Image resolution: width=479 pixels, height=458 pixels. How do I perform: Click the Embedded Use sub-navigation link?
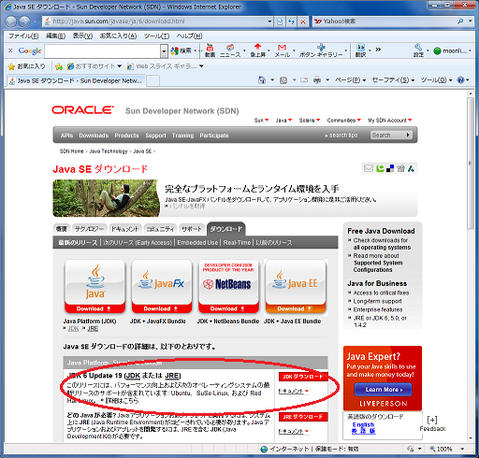pyautogui.click(x=197, y=243)
